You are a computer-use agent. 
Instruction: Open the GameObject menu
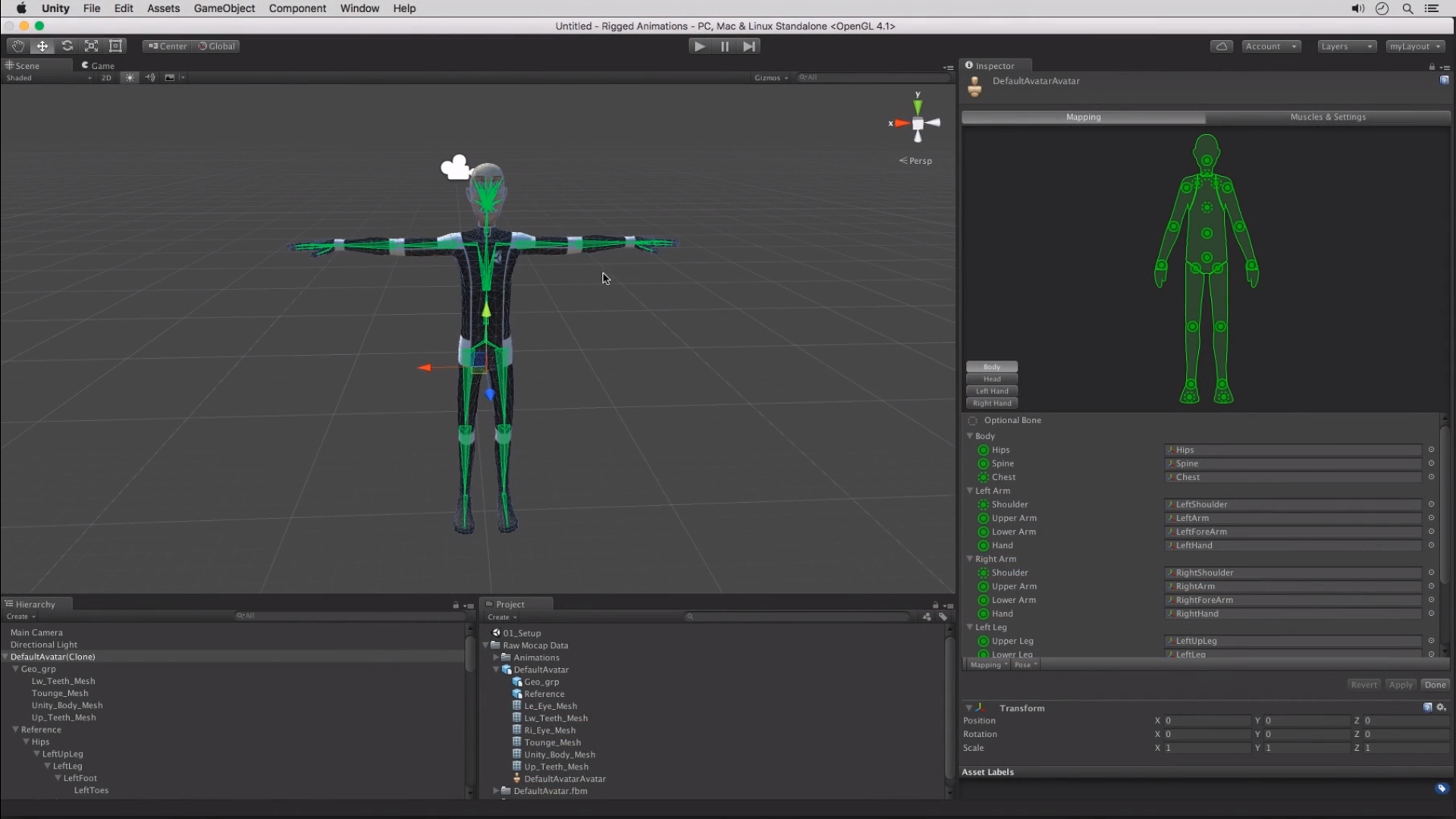coord(224,8)
